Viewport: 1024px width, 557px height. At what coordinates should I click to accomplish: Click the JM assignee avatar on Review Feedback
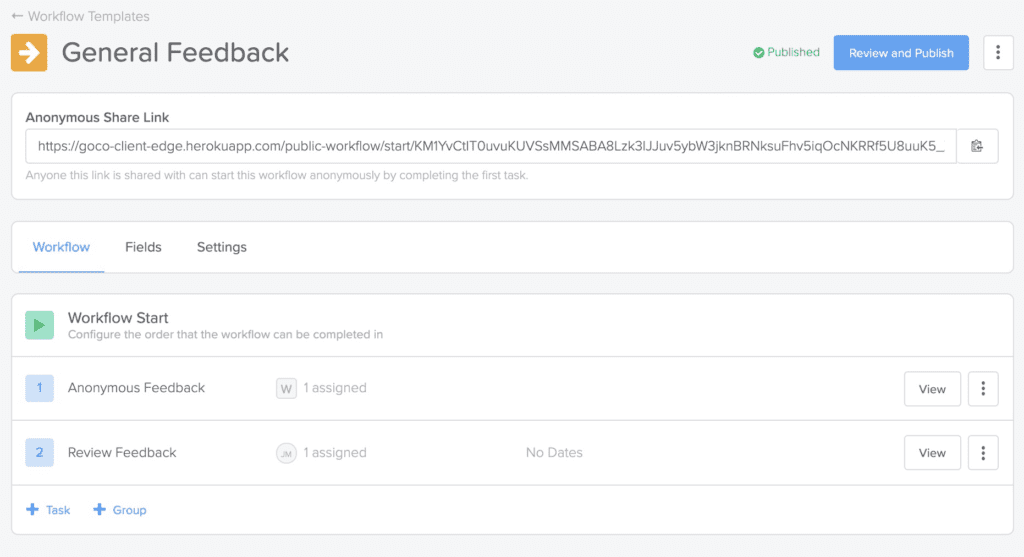287,453
